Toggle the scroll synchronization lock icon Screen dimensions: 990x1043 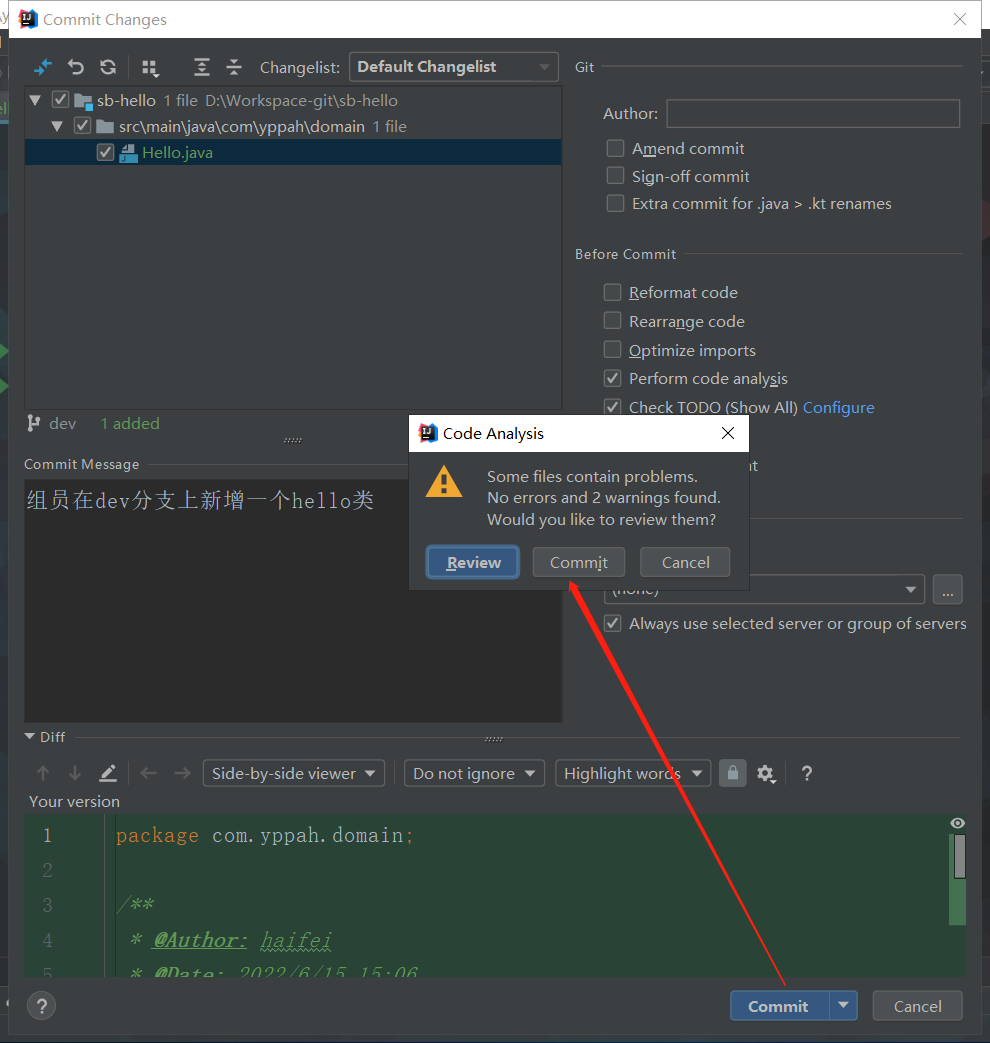[733, 773]
